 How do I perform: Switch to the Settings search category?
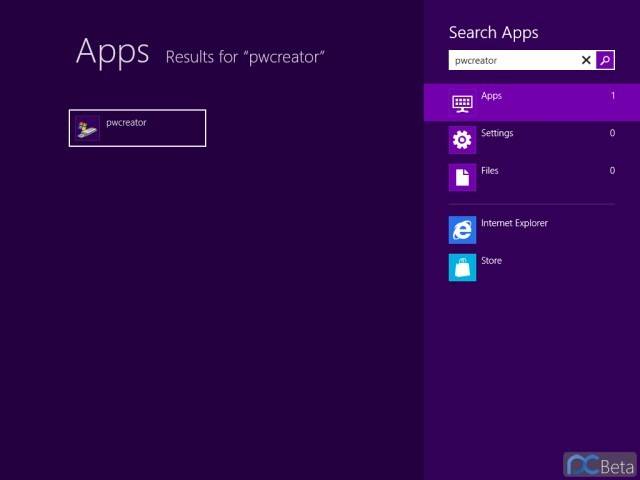[x=497, y=133]
